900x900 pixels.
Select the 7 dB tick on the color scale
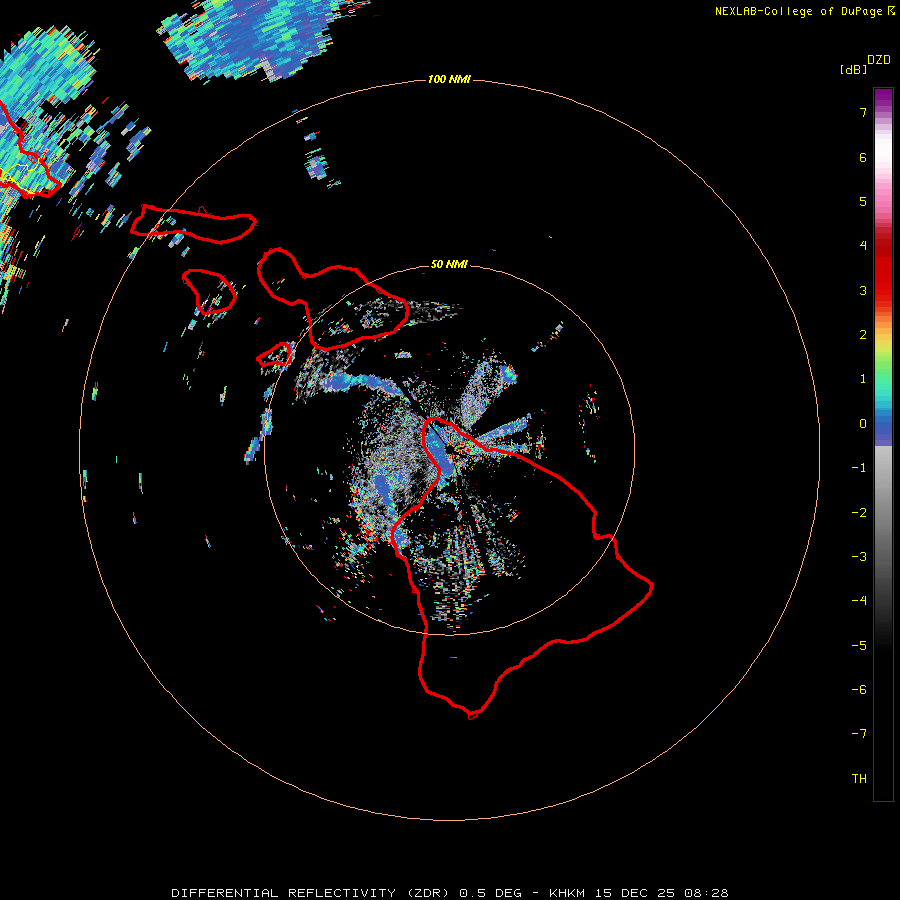pyautogui.click(x=863, y=112)
